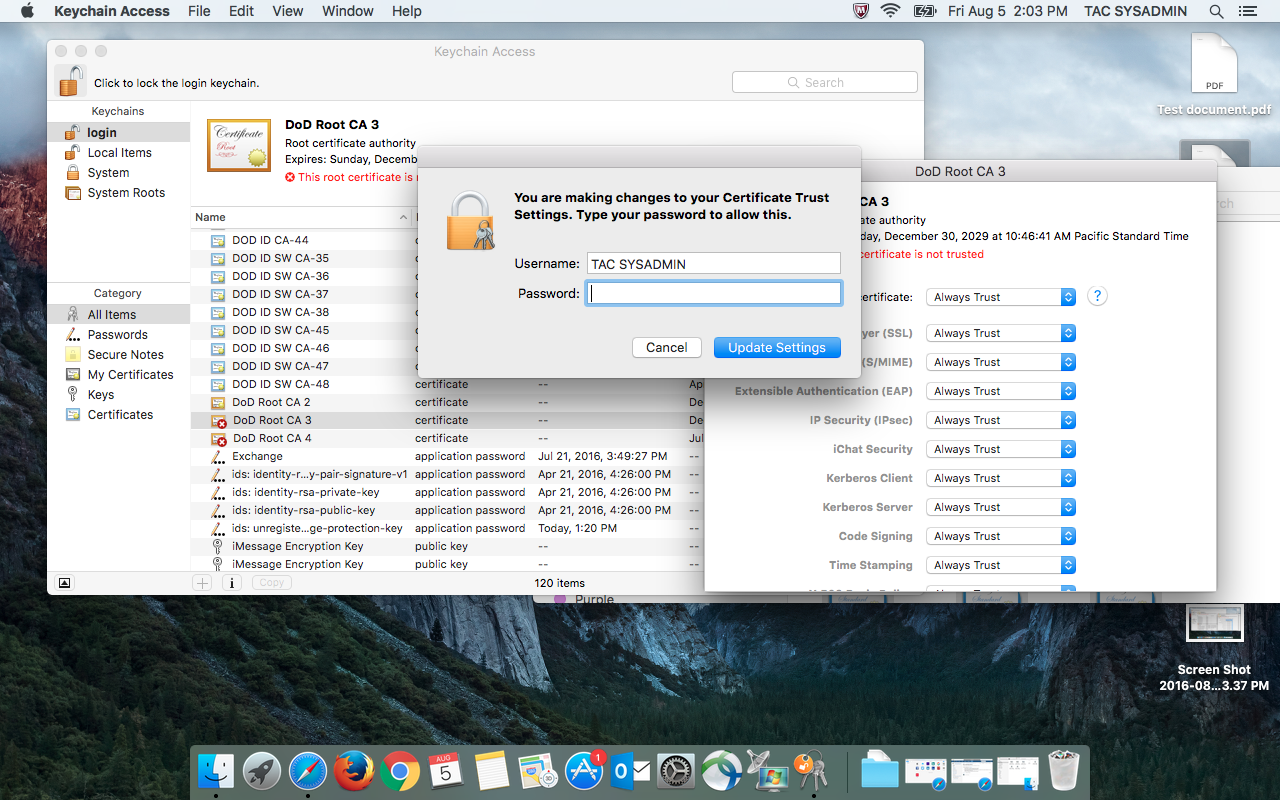This screenshot has width=1280, height=800.
Task: Open the S/MIME trust dropdown
Action: tap(1000, 362)
